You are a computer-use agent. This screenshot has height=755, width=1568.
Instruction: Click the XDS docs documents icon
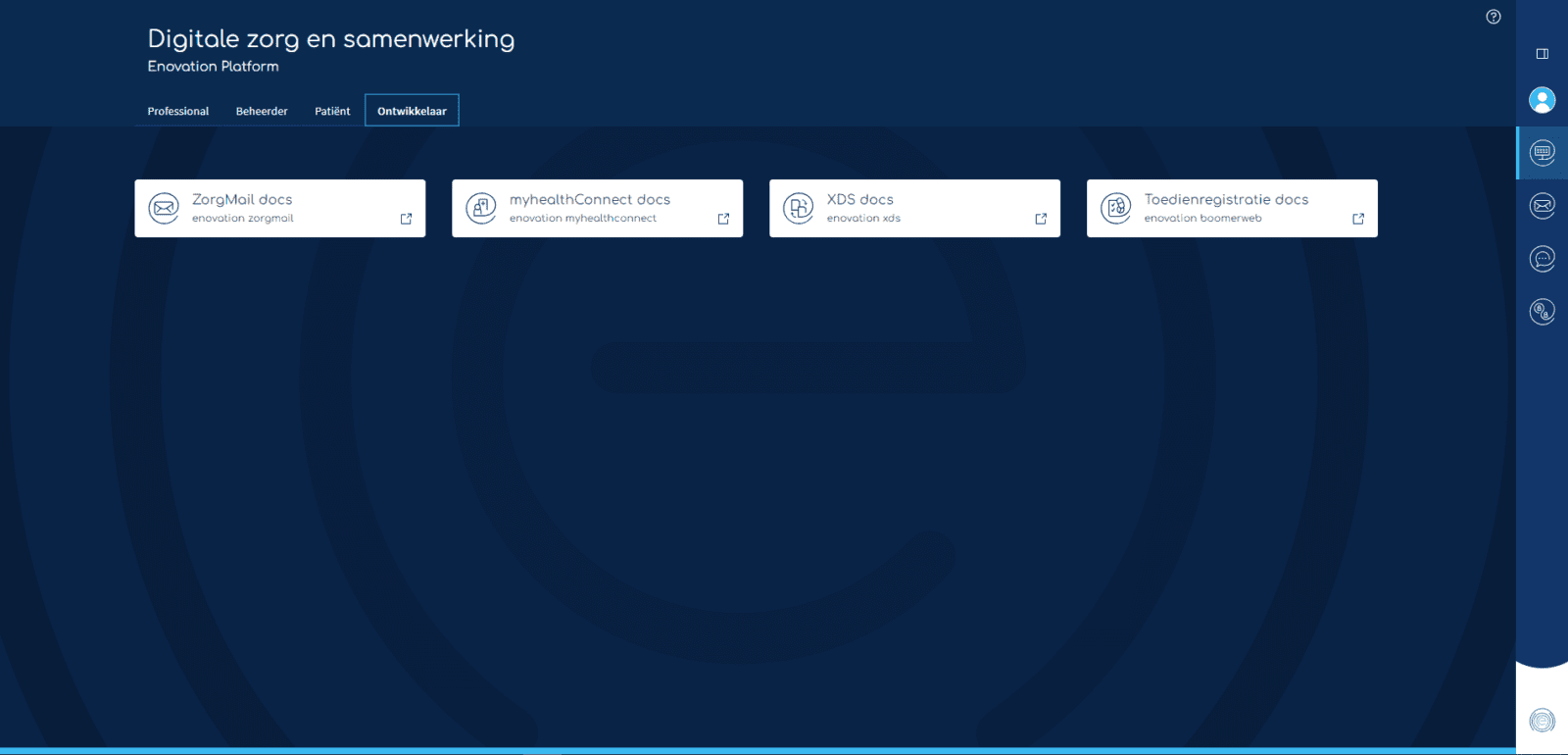[x=799, y=208]
